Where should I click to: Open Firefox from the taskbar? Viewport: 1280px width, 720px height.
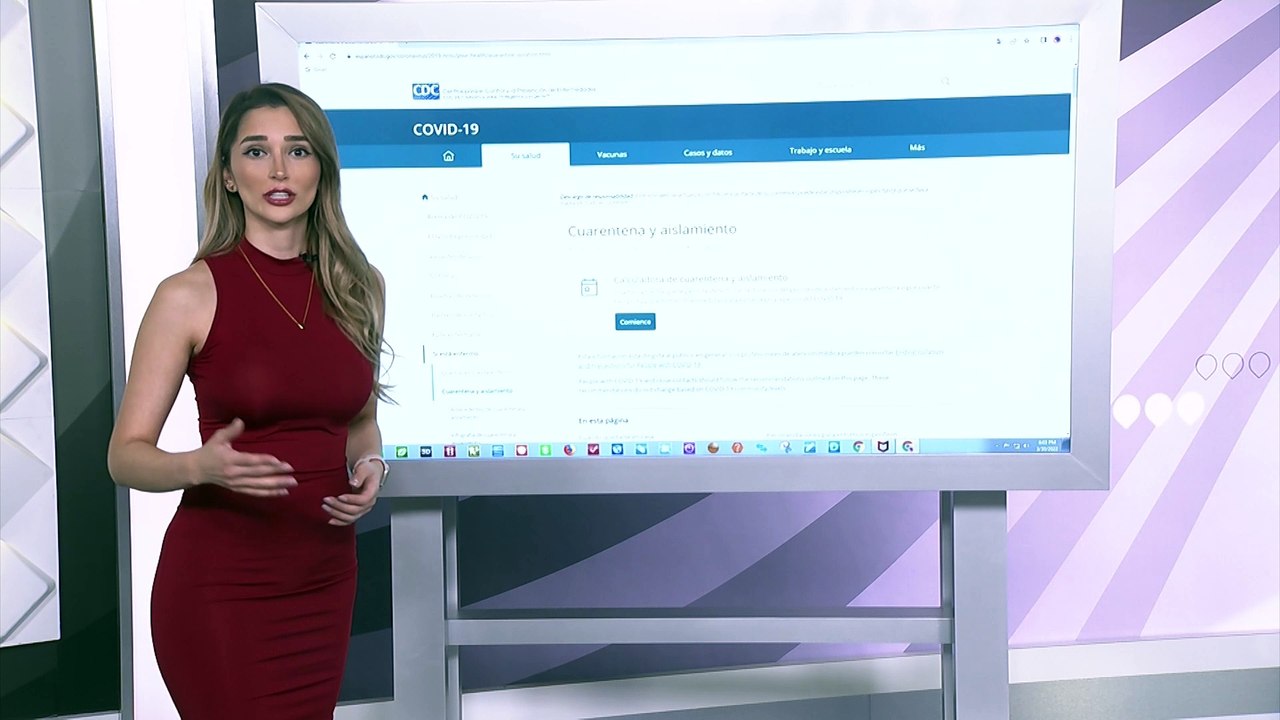tap(569, 450)
